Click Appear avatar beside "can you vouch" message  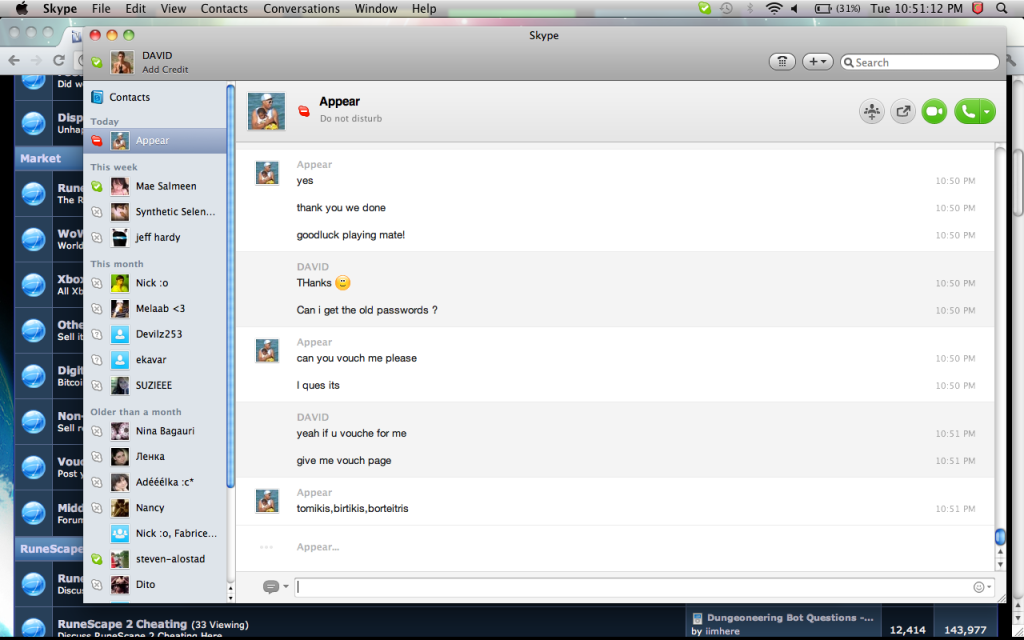point(267,351)
